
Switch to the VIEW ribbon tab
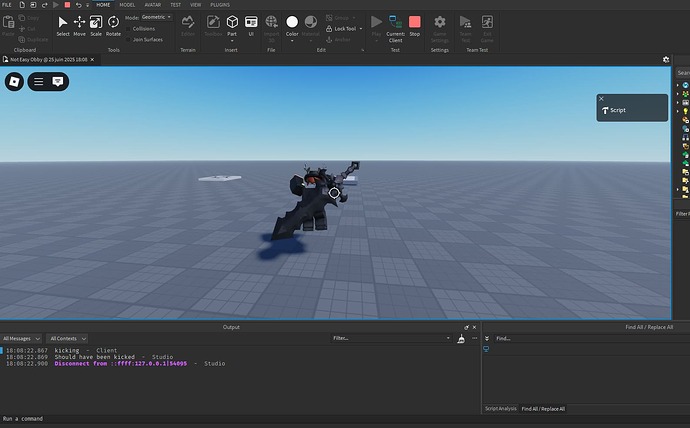tap(195, 5)
